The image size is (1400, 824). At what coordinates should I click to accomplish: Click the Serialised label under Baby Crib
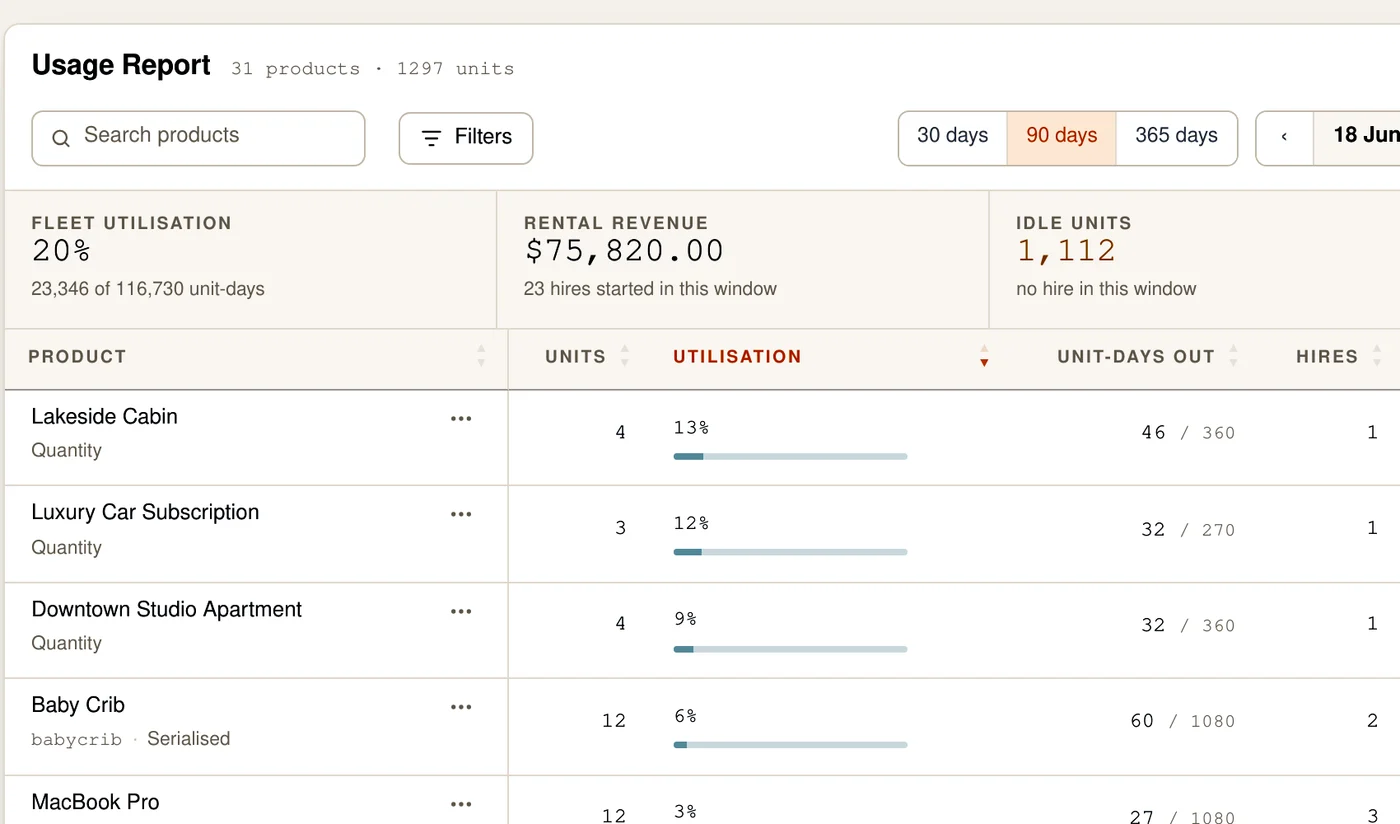tap(189, 739)
